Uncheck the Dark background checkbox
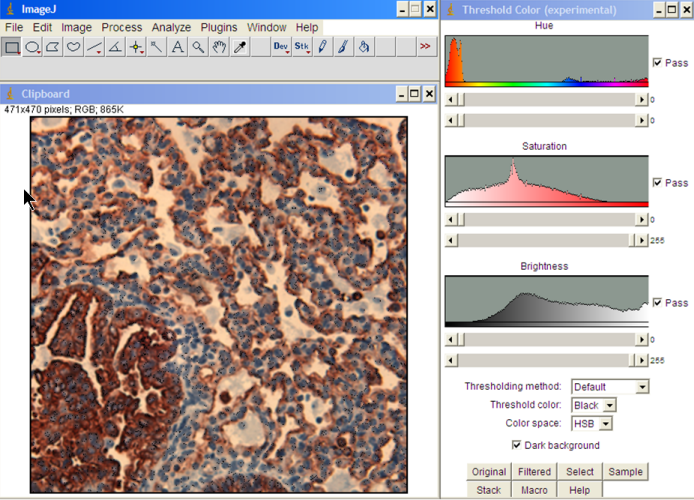Viewport: 694px width, 500px height. point(516,445)
